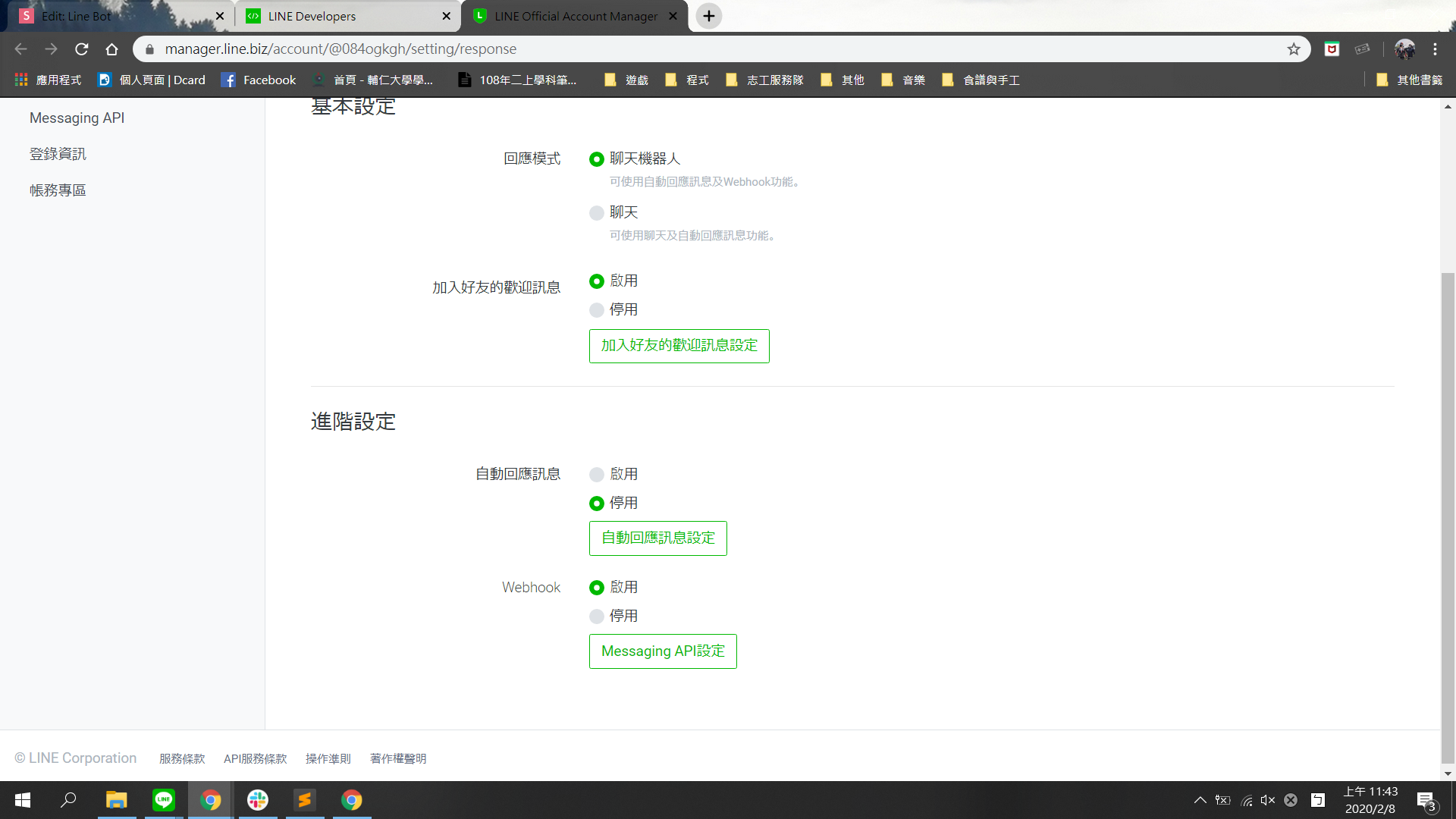Expand the 程式 bookmark folder
The width and height of the screenshot is (1456, 819).
[687, 80]
